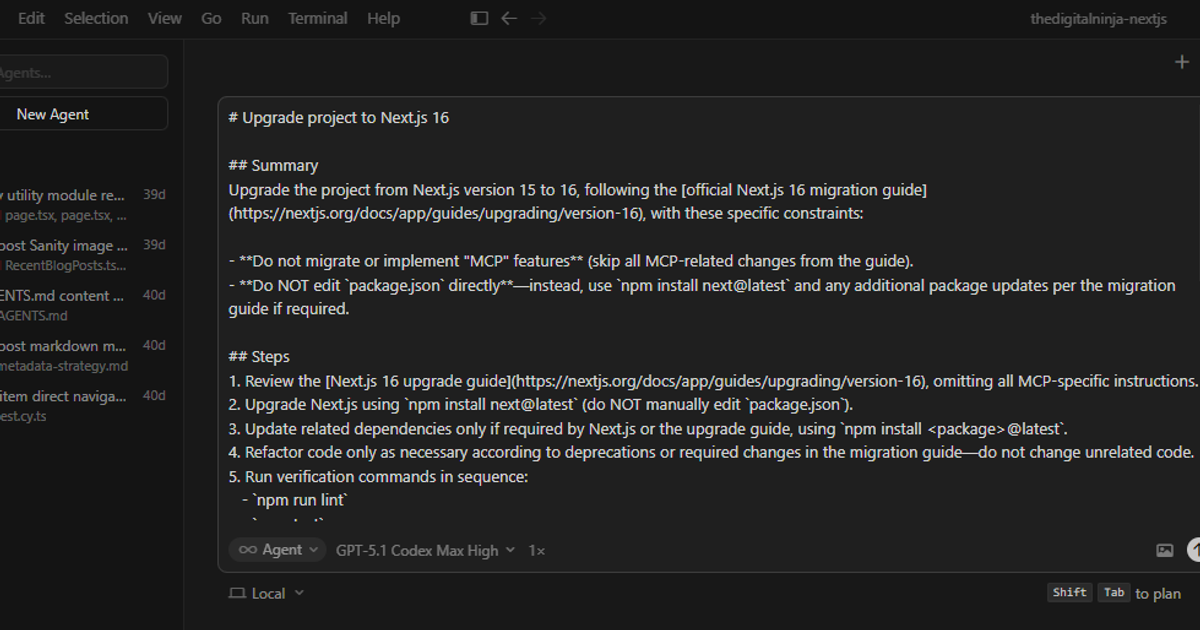This screenshot has height=630, width=1200.
Task: Attach an image via image icon
Action: pos(1164,550)
